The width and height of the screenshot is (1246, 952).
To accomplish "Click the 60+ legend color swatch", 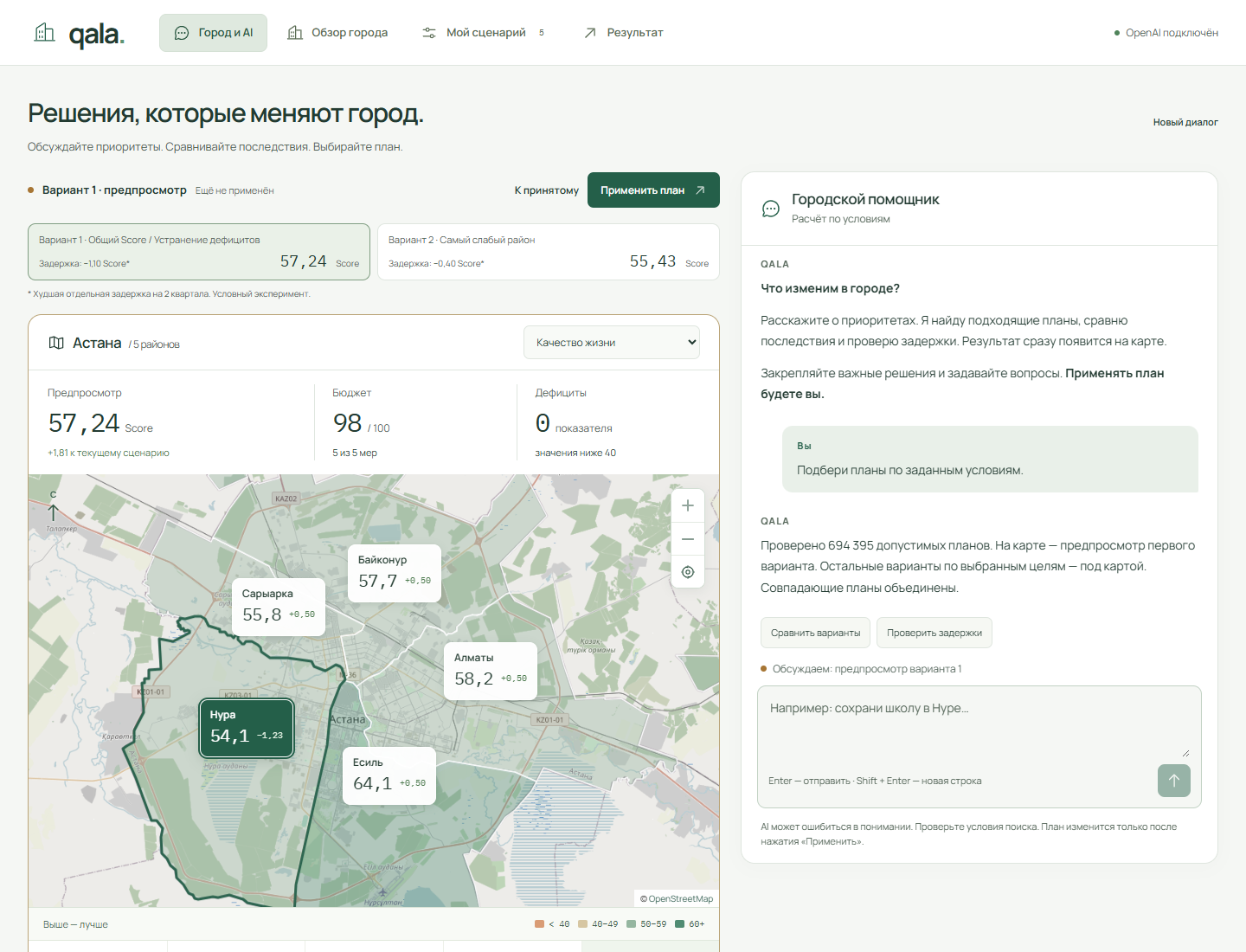I will click(x=680, y=924).
